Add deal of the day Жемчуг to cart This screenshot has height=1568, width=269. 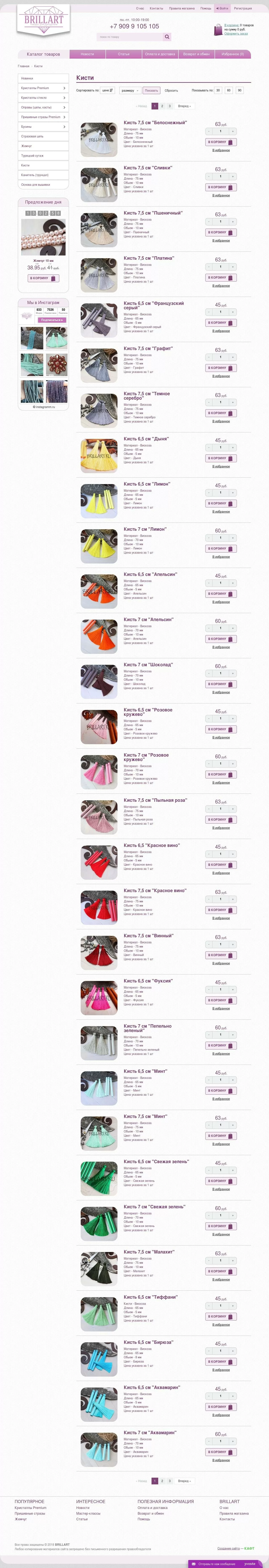43,278
